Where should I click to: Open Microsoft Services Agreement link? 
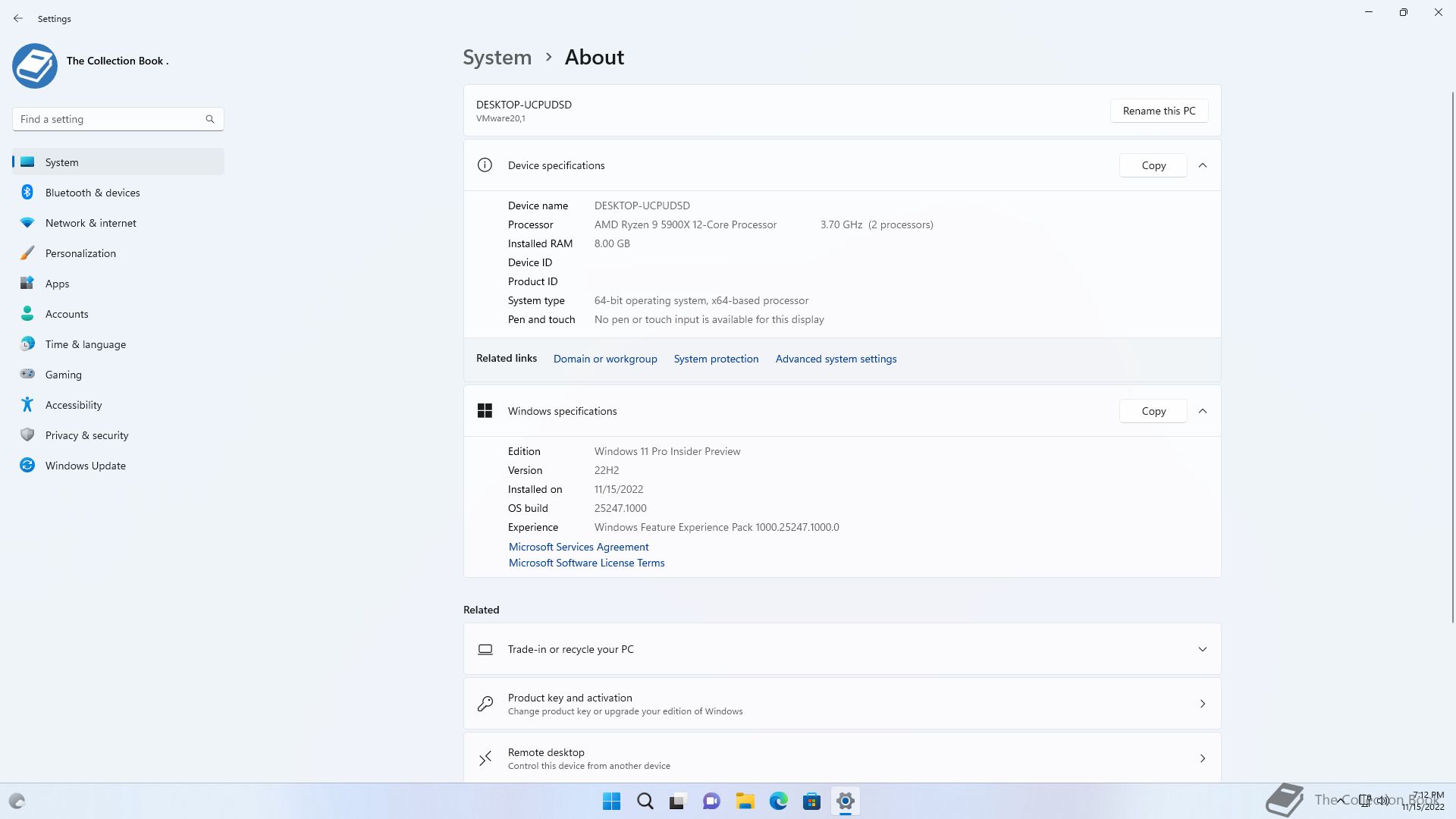579,547
